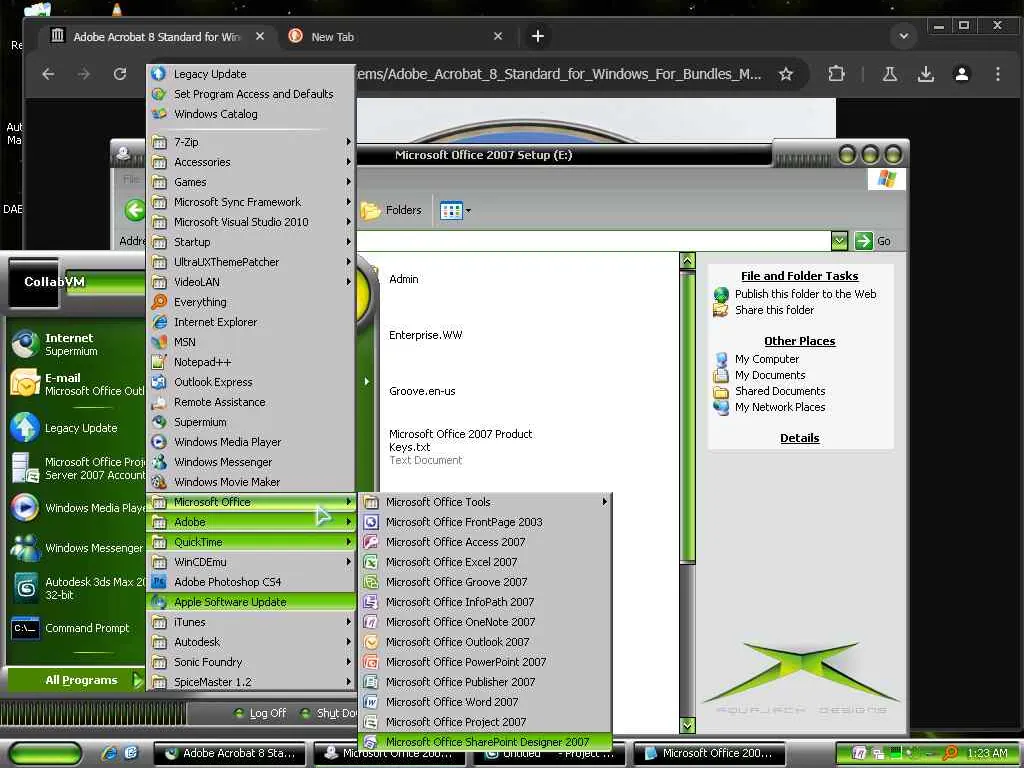Open Internet Explorer icon in programs list

point(159,322)
